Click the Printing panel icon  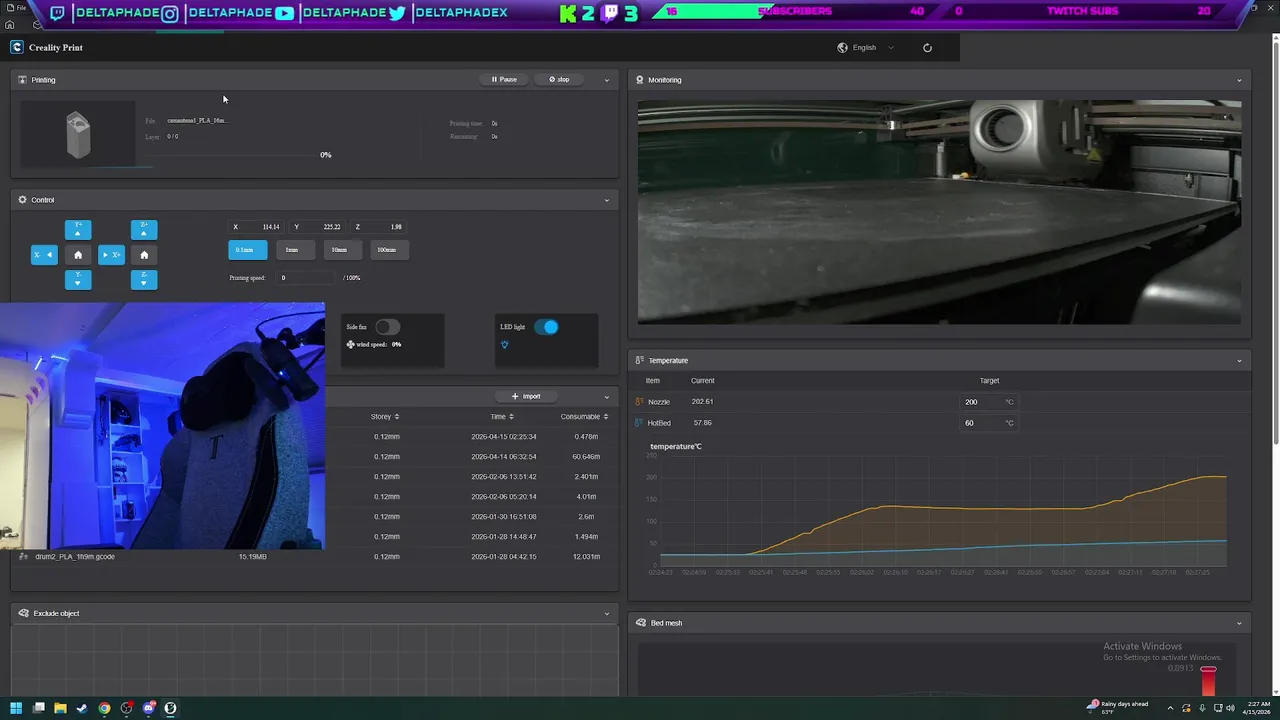pyautogui.click(x=22, y=80)
